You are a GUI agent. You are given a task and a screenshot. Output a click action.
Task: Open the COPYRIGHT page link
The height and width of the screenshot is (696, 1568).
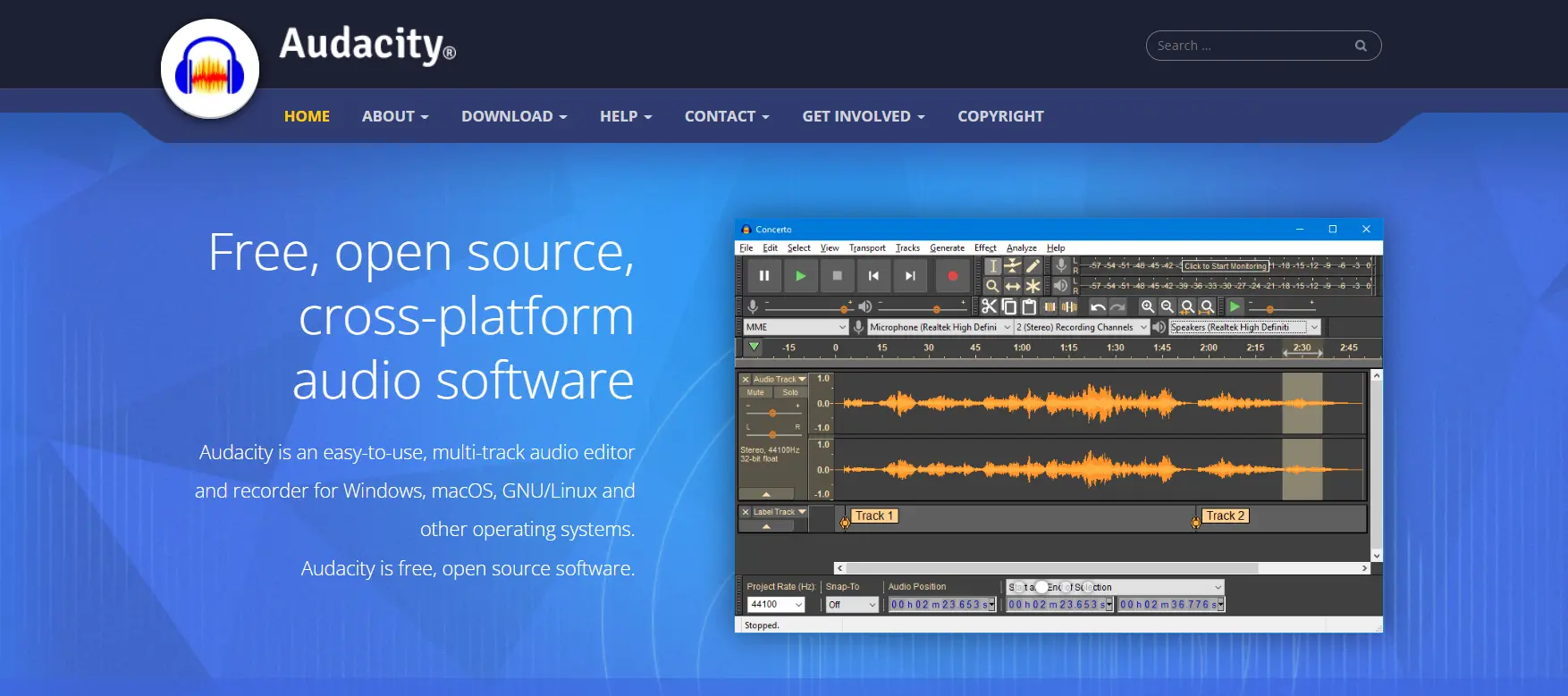click(1000, 116)
